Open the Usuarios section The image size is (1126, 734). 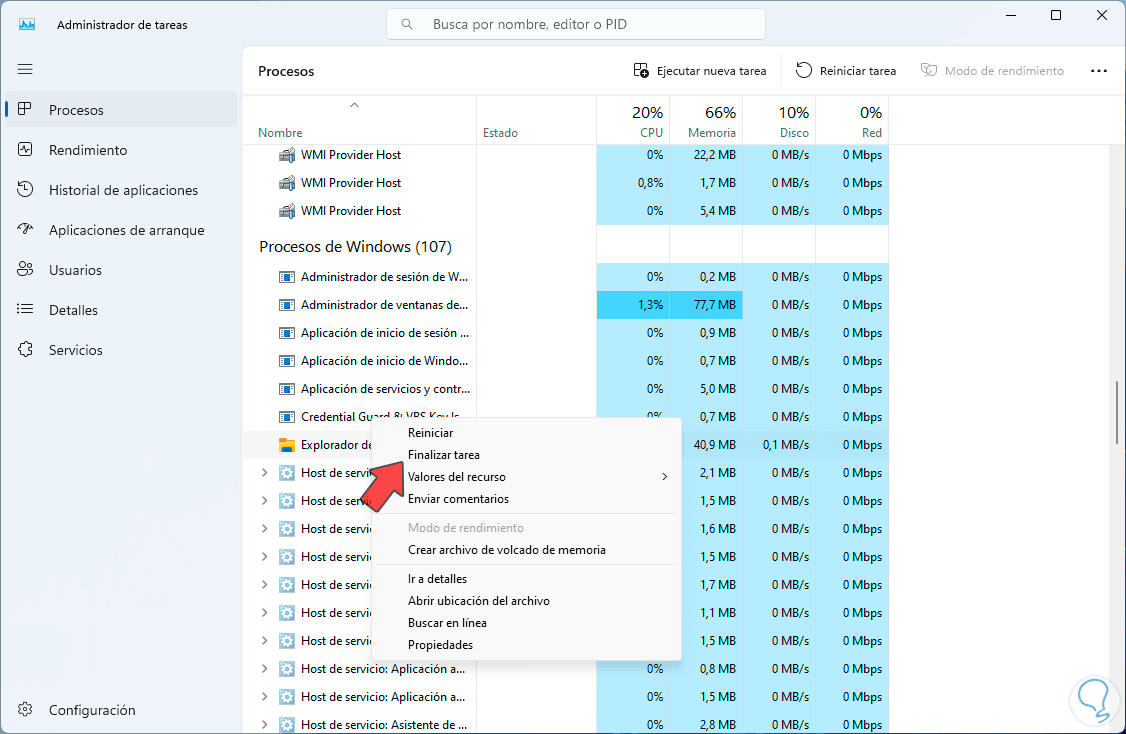pyautogui.click(x=75, y=270)
